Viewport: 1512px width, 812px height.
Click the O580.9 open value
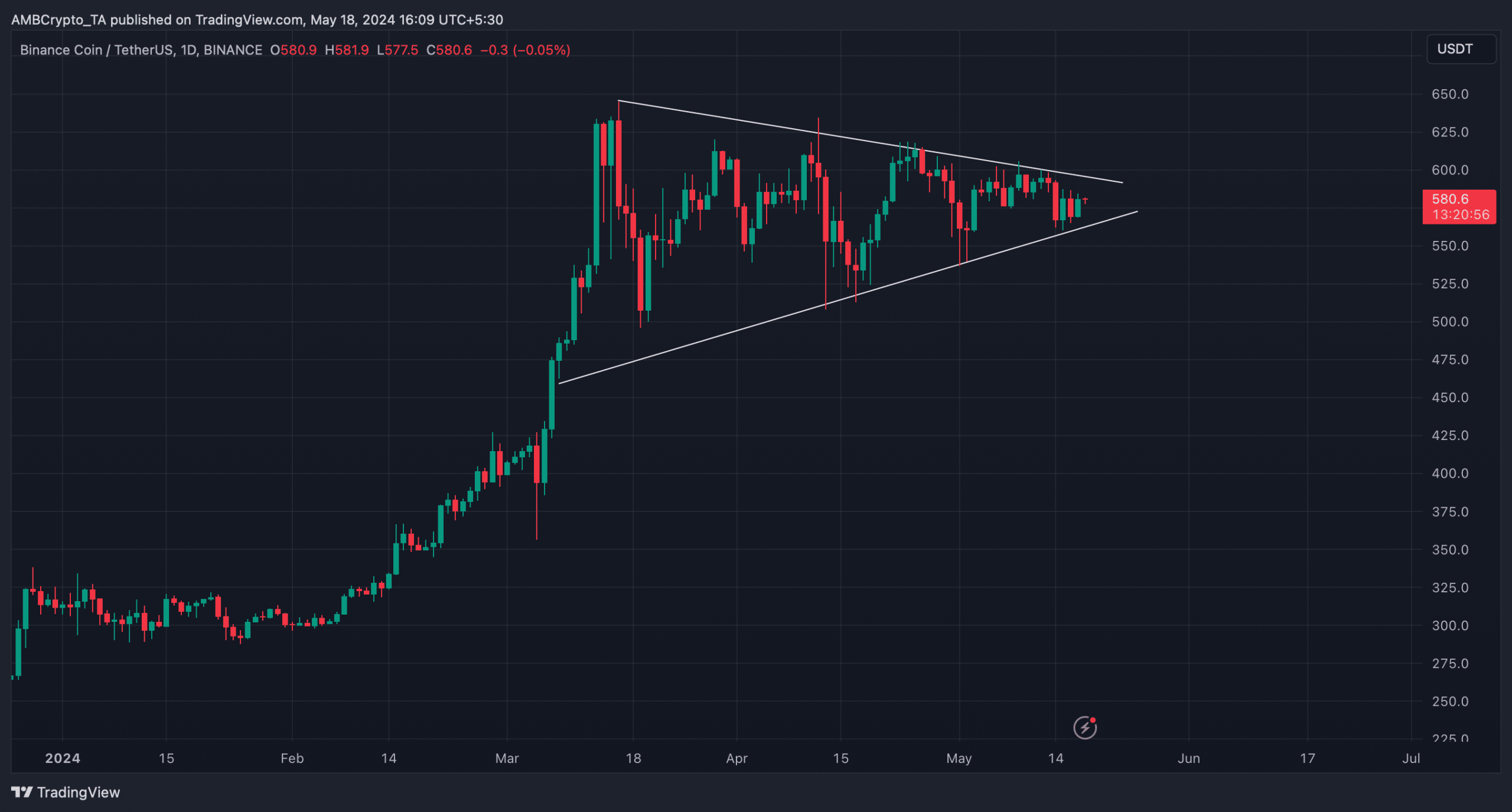click(x=294, y=50)
